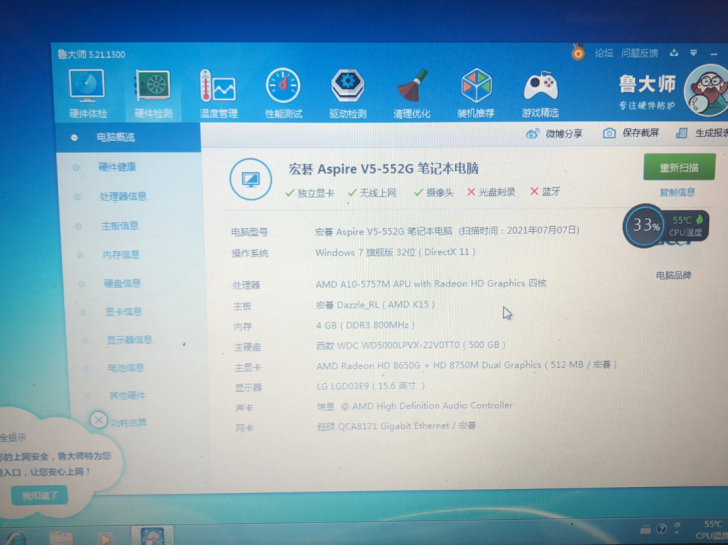This screenshot has width=728, height=545.
Task: Click the Radeon HD 8650G graphics text
Action: (467, 365)
